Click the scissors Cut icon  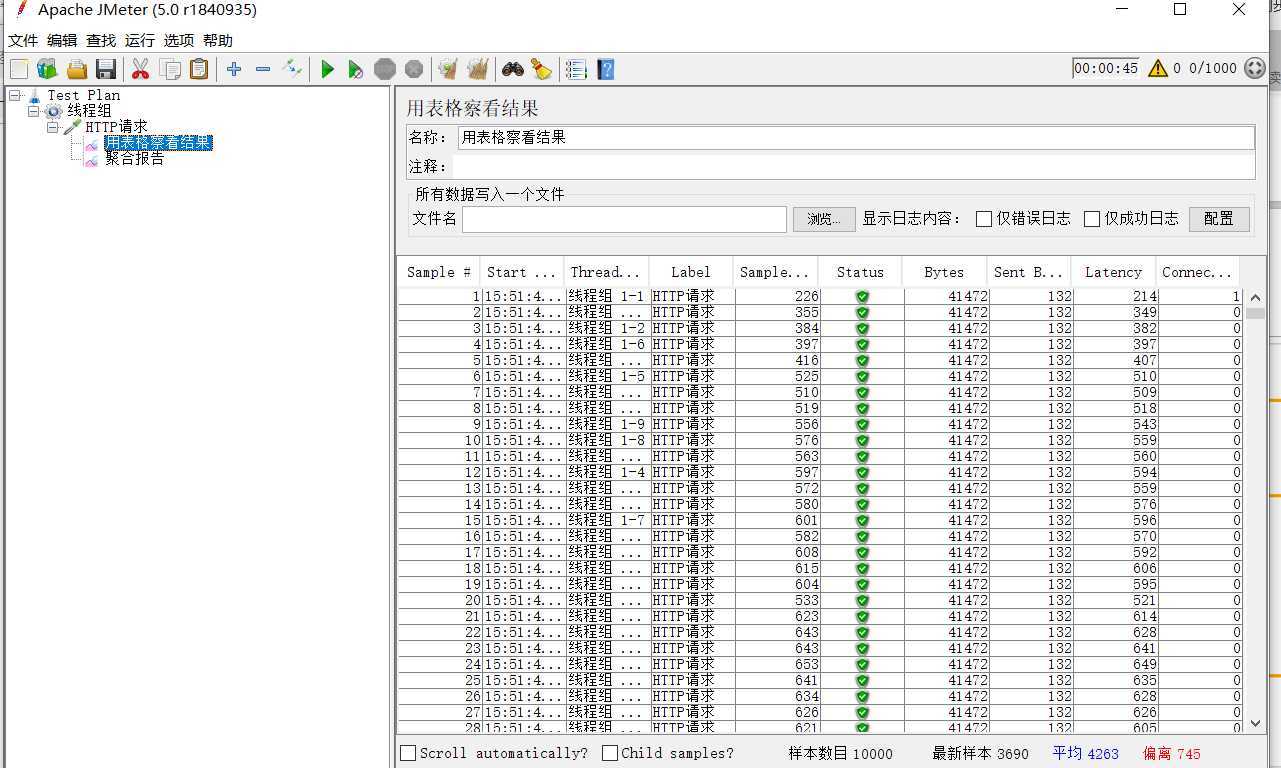(x=140, y=69)
